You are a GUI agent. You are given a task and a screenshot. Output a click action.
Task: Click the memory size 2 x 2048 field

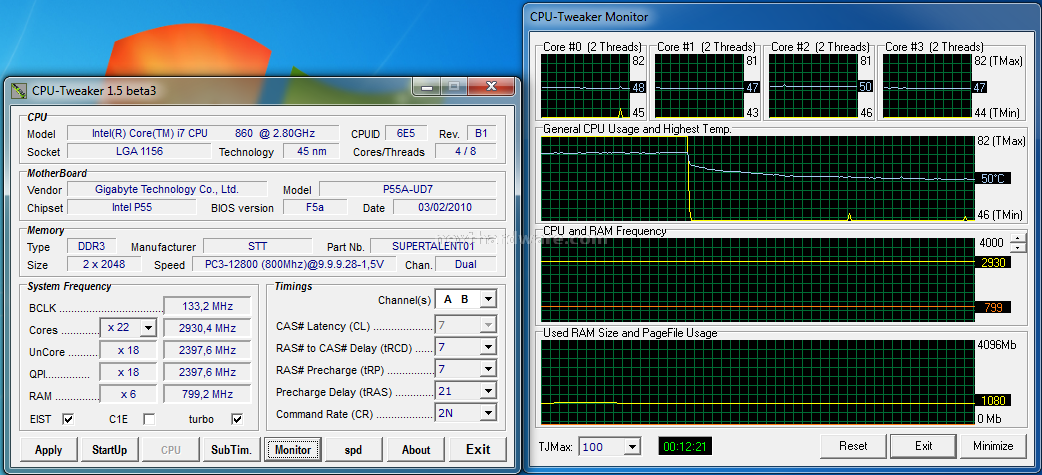pyautogui.click(x=103, y=264)
